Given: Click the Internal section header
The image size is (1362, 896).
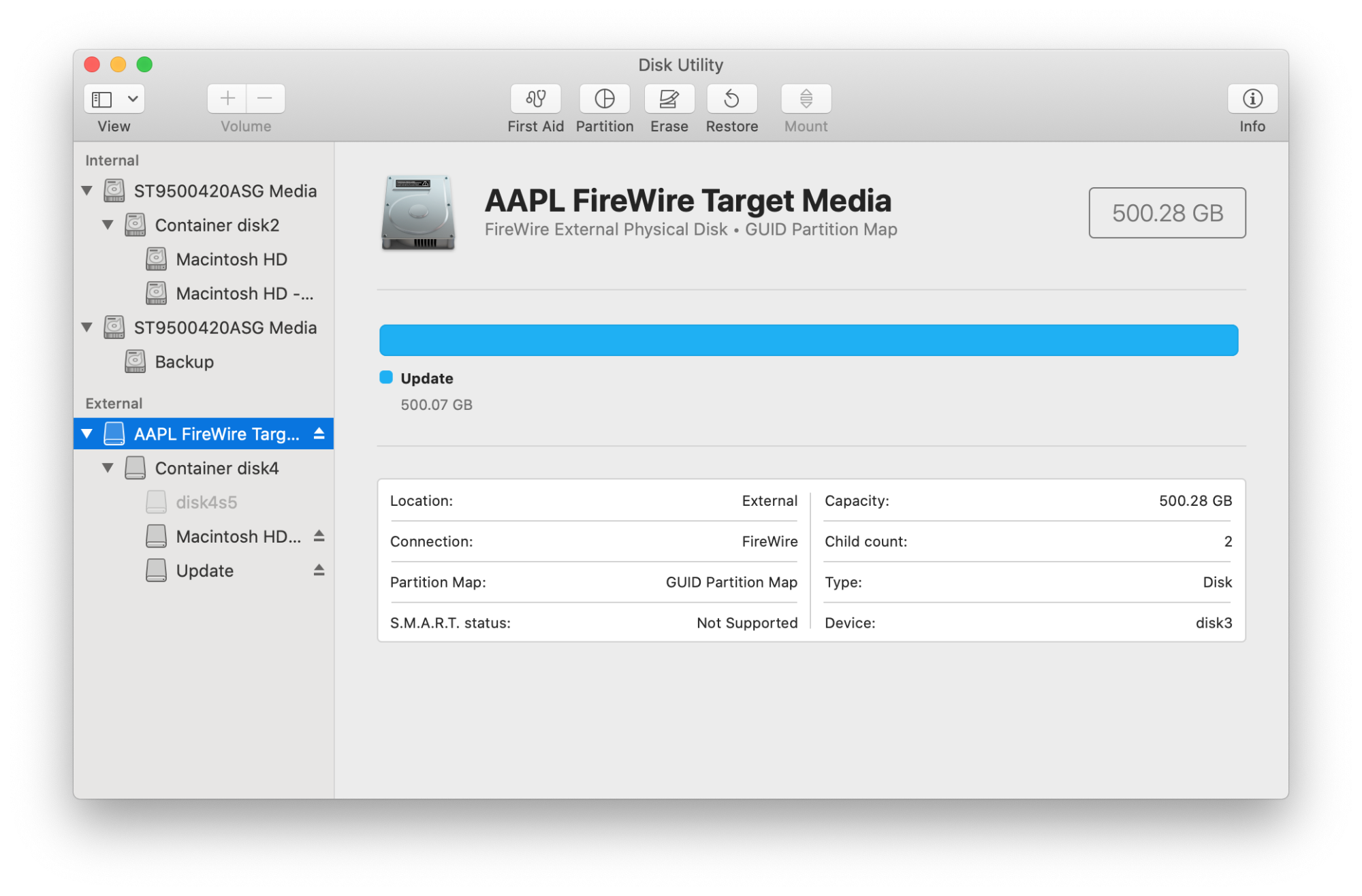Looking at the screenshot, I should click(x=112, y=161).
